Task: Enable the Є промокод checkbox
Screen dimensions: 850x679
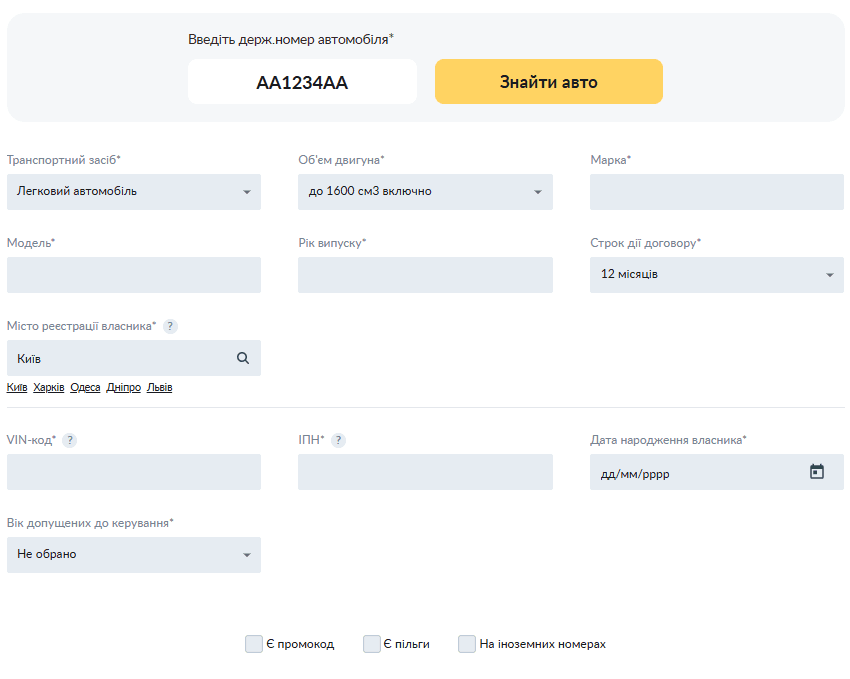Action: click(254, 644)
